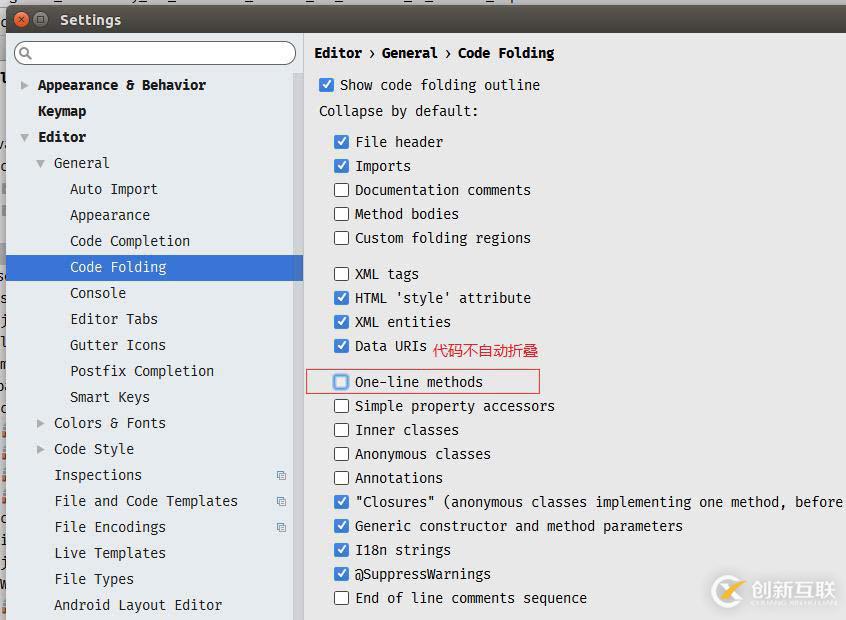Image resolution: width=846 pixels, height=620 pixels.
Task: Uncheck HTML 'style' attribute checkbox
Action: pos(342,298)
